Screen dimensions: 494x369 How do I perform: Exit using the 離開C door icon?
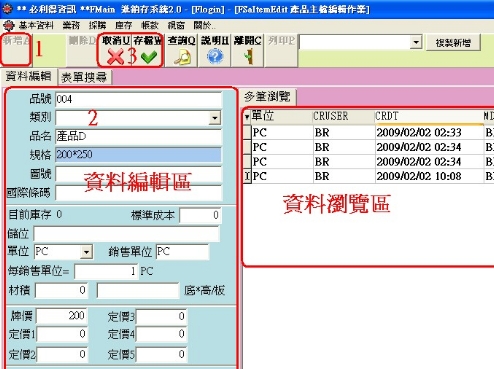coord(248,57)
